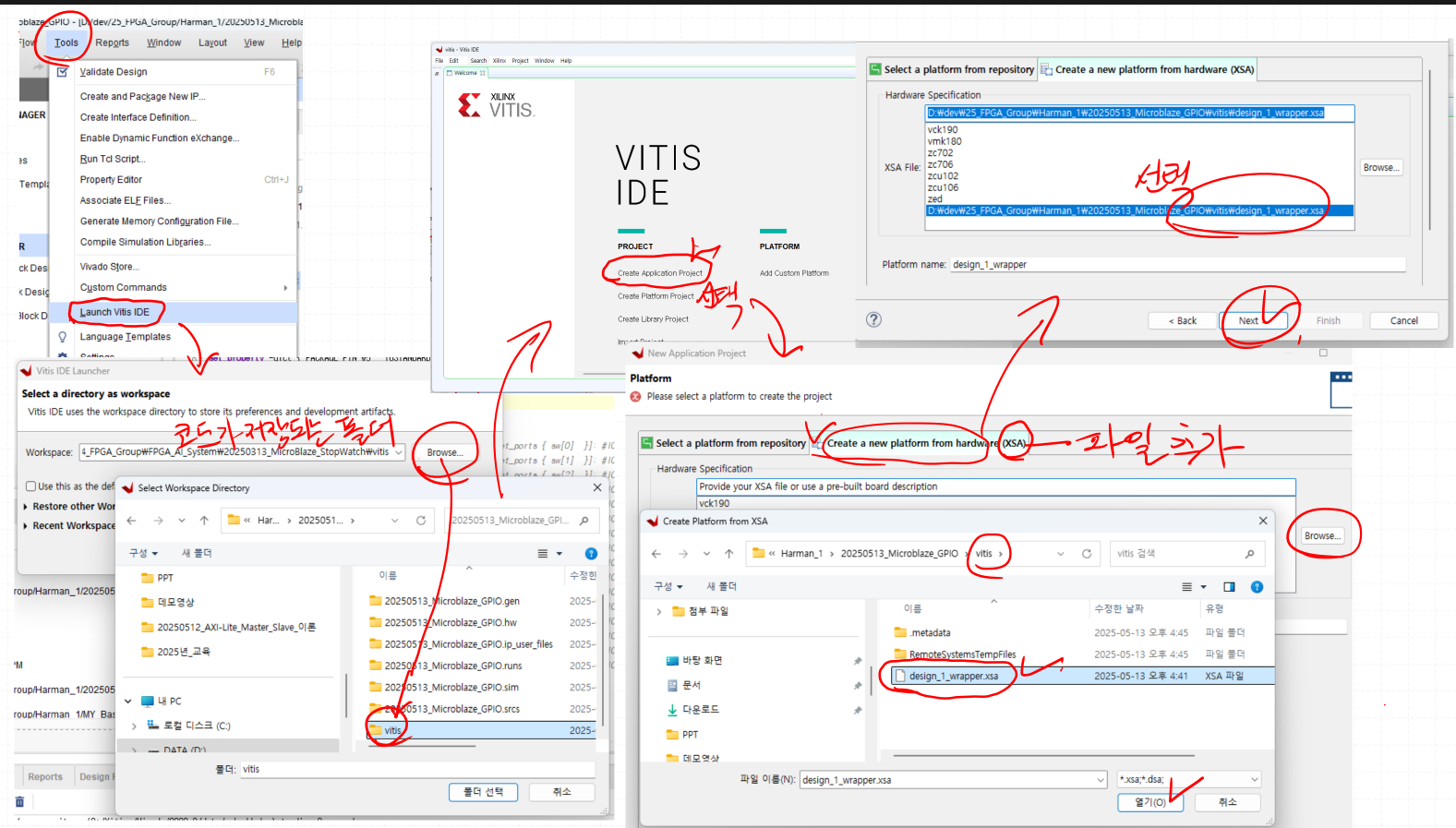The width and height of the screenshot is (1456, 828).
Task: Open 구성 dropdown in Create Platform from XSA dialog
Action: (668, 587)
